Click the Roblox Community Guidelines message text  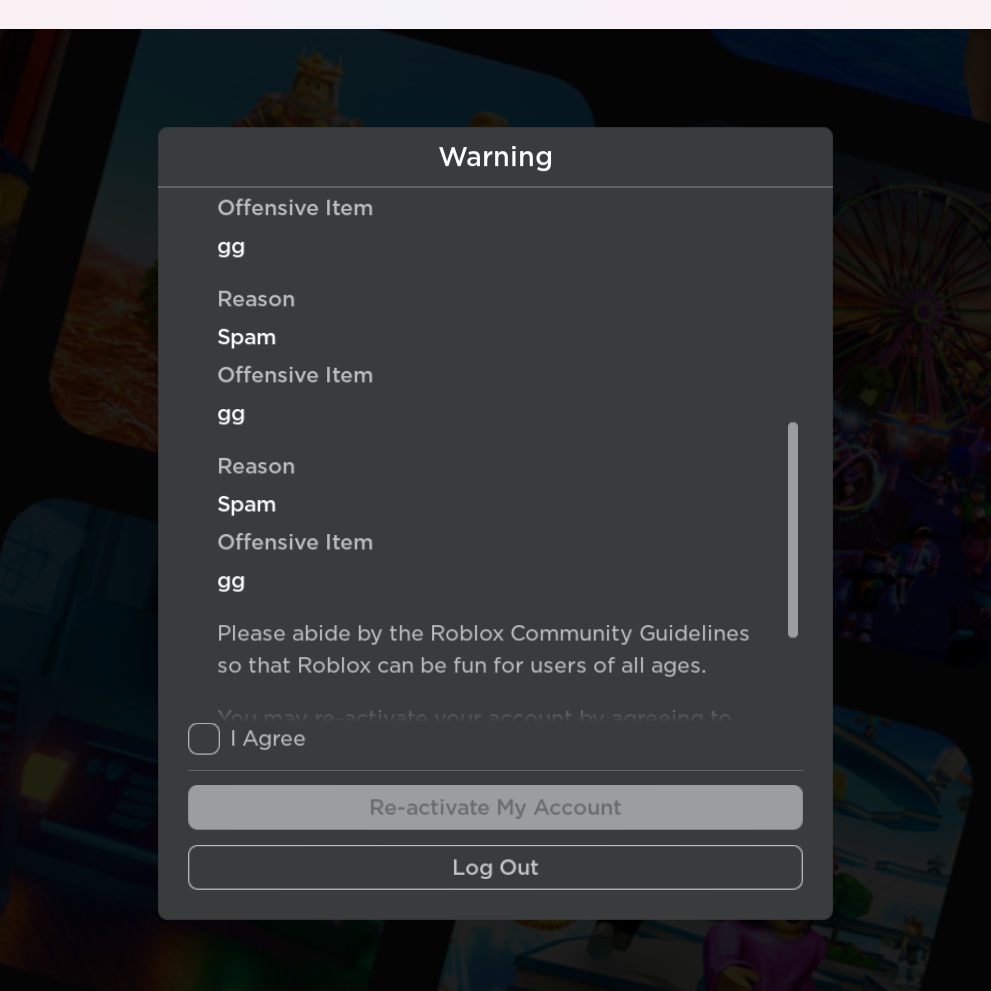(x=483, y=649)
